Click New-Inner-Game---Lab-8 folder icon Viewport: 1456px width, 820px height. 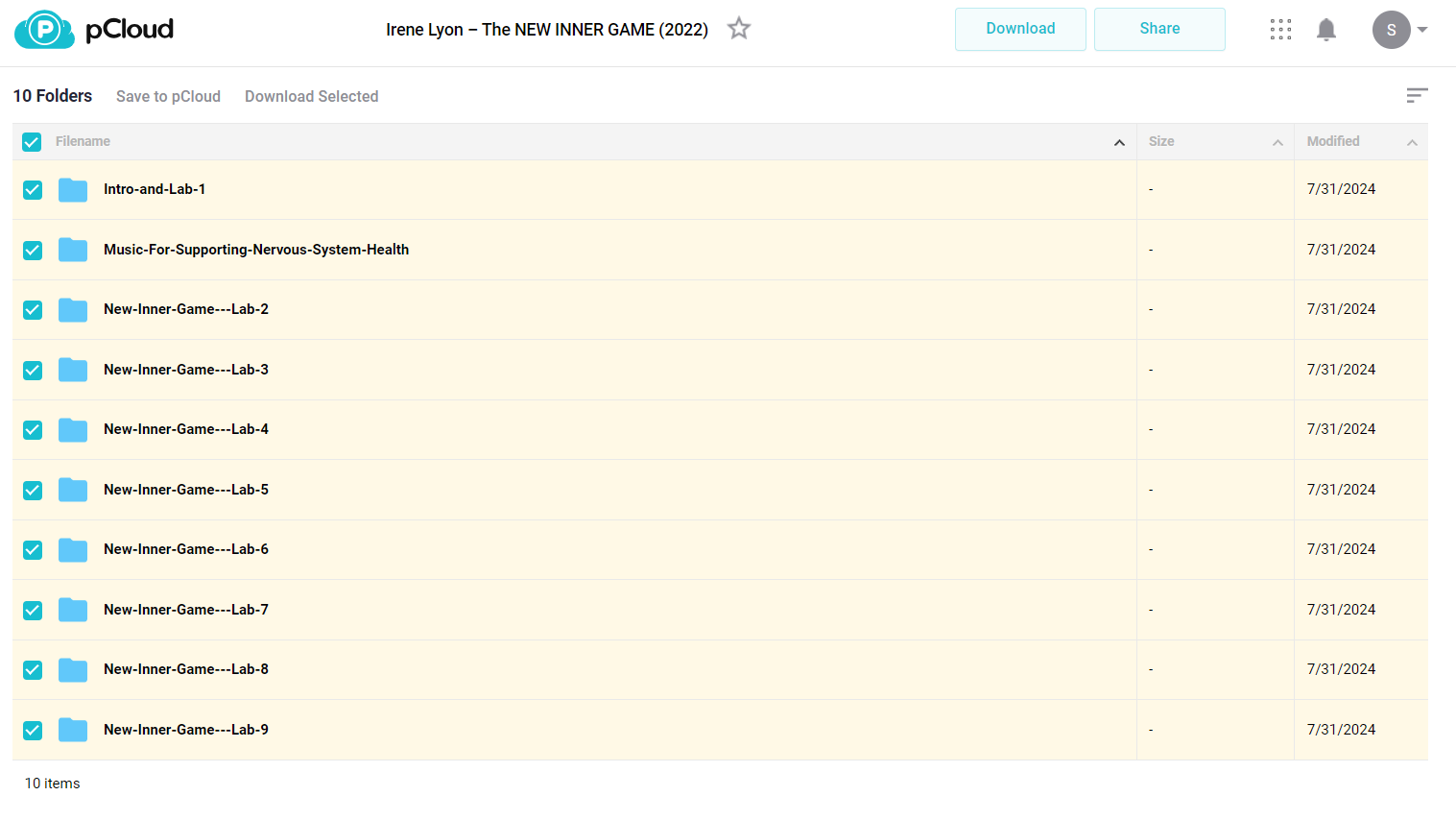(73, 670)
